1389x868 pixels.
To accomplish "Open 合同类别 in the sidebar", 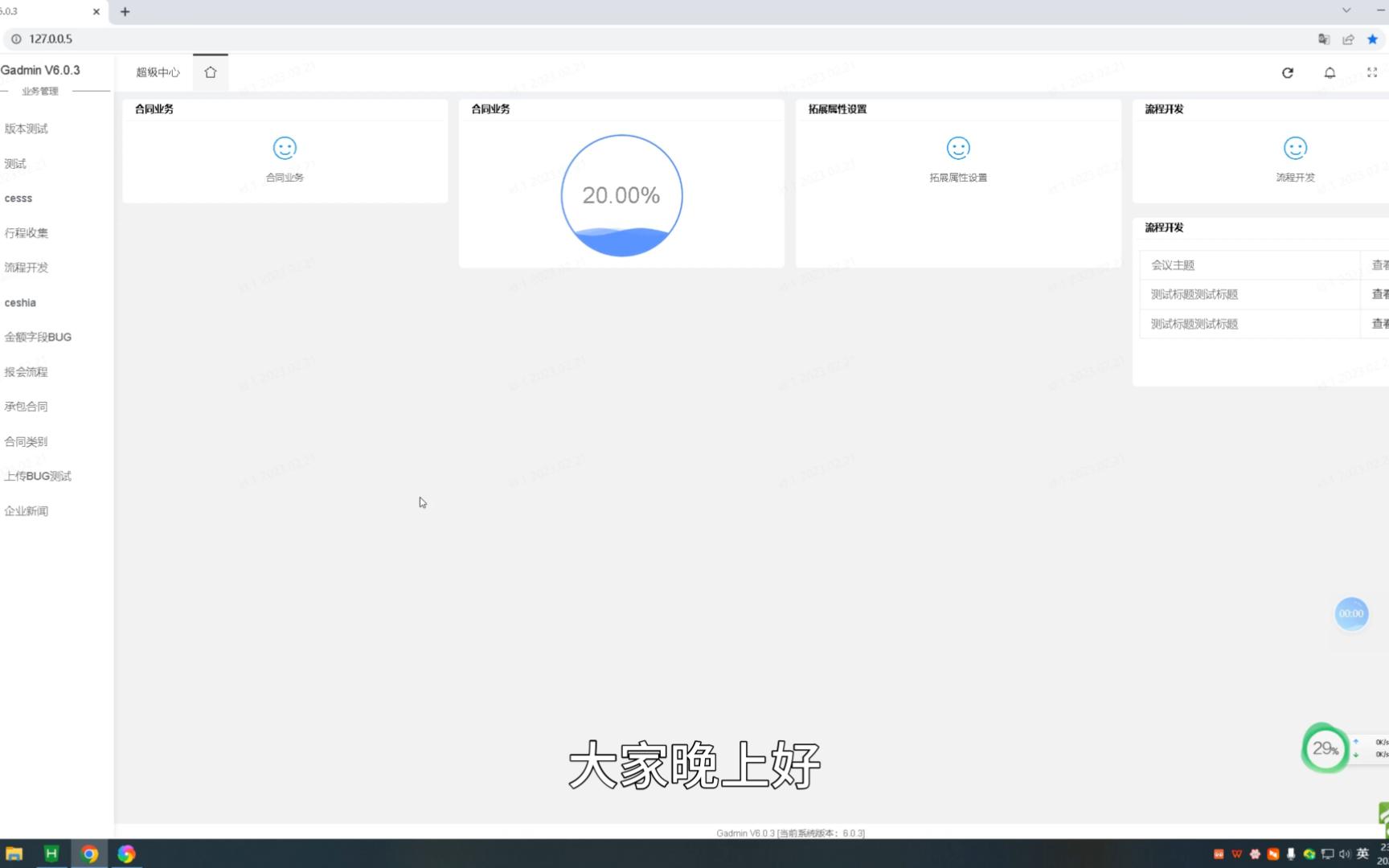I will (x=26, y=441).
